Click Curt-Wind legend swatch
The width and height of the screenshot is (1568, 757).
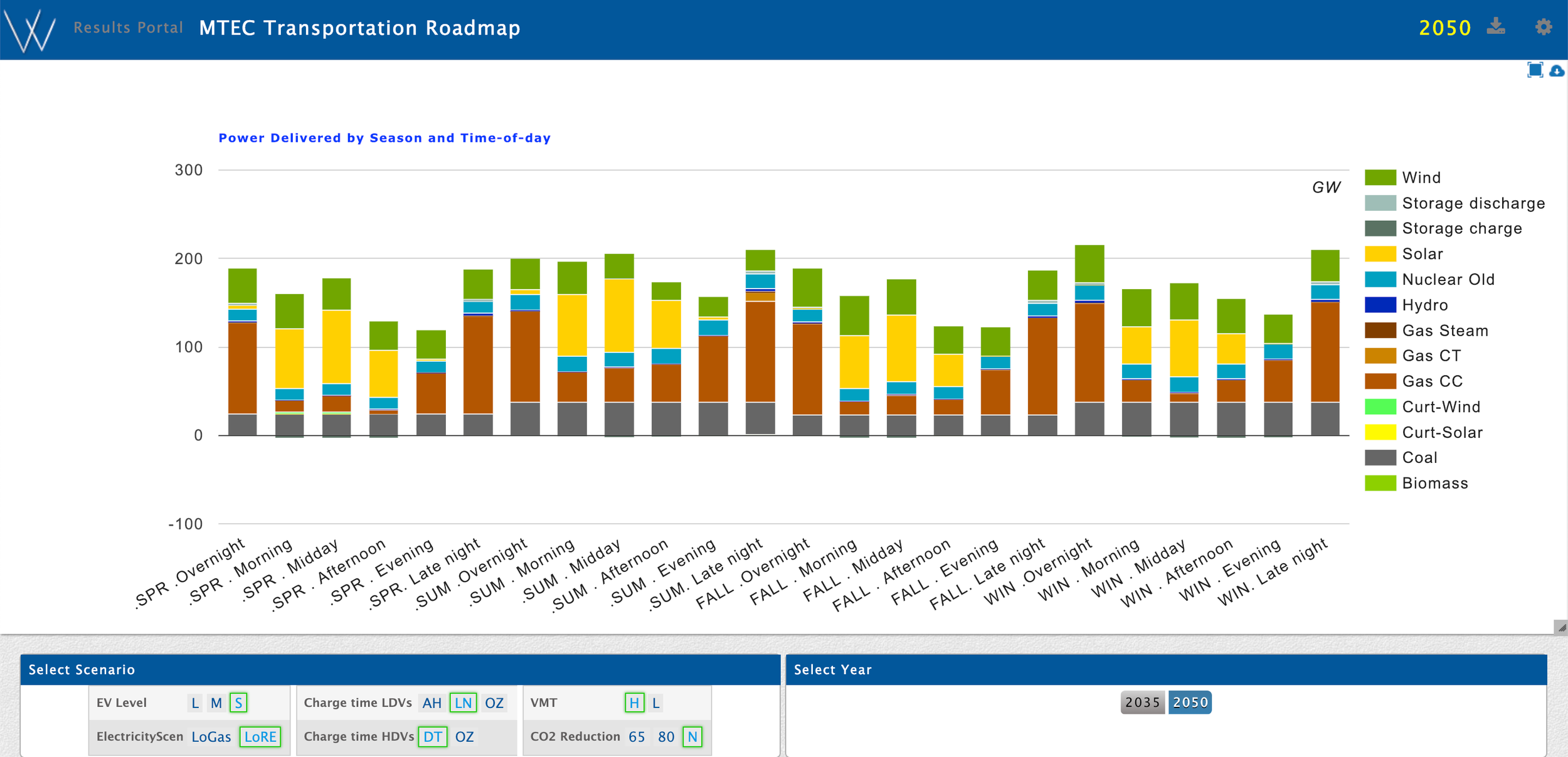pyautogui.click(x=1380, y=407)
